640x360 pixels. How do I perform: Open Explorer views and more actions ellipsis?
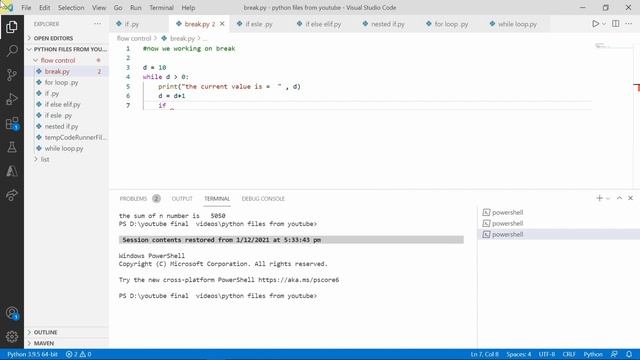point(97,24)
